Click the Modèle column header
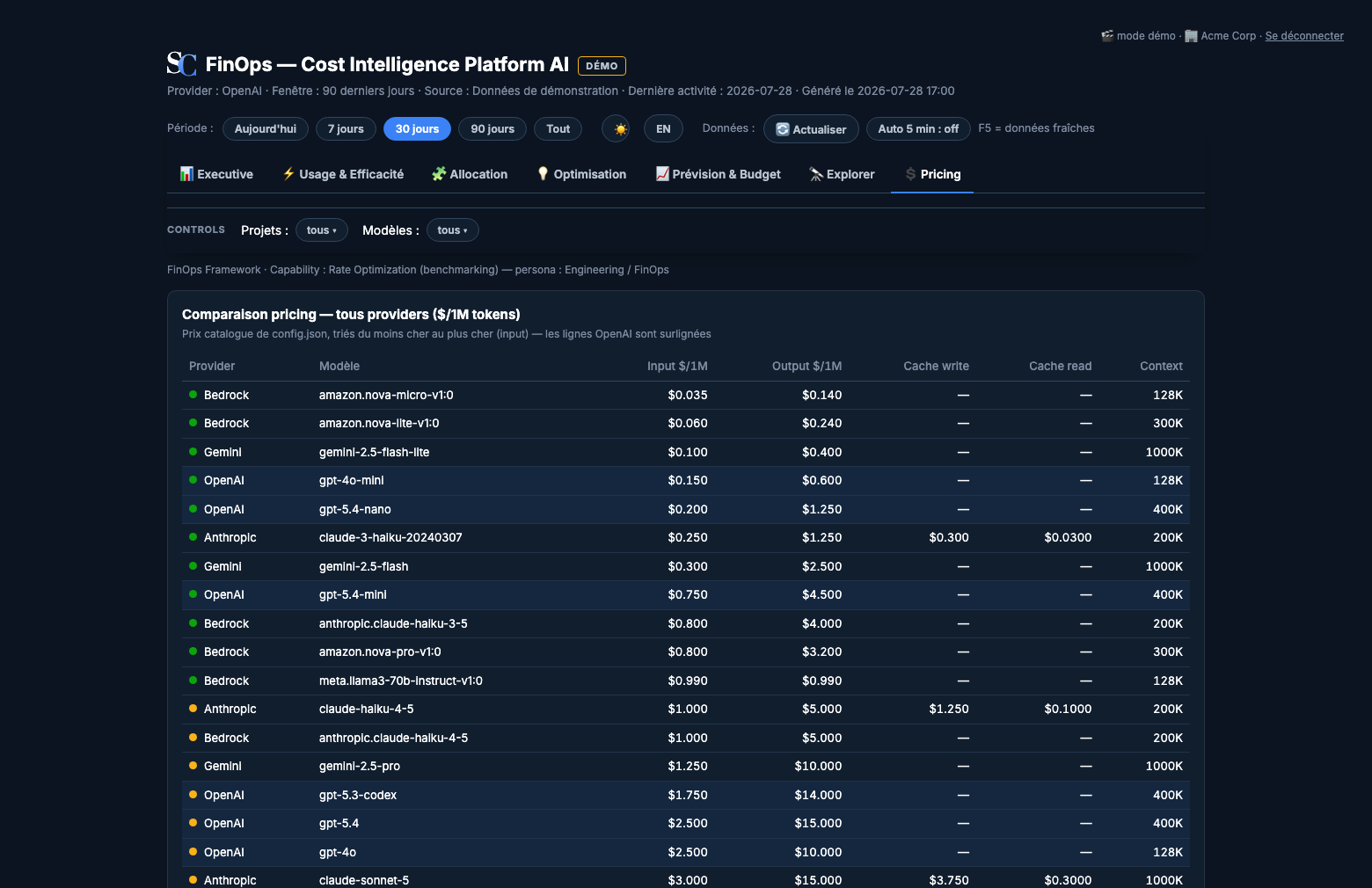Viewport: 1372px width, 888px height. click(x=339, y=366)
